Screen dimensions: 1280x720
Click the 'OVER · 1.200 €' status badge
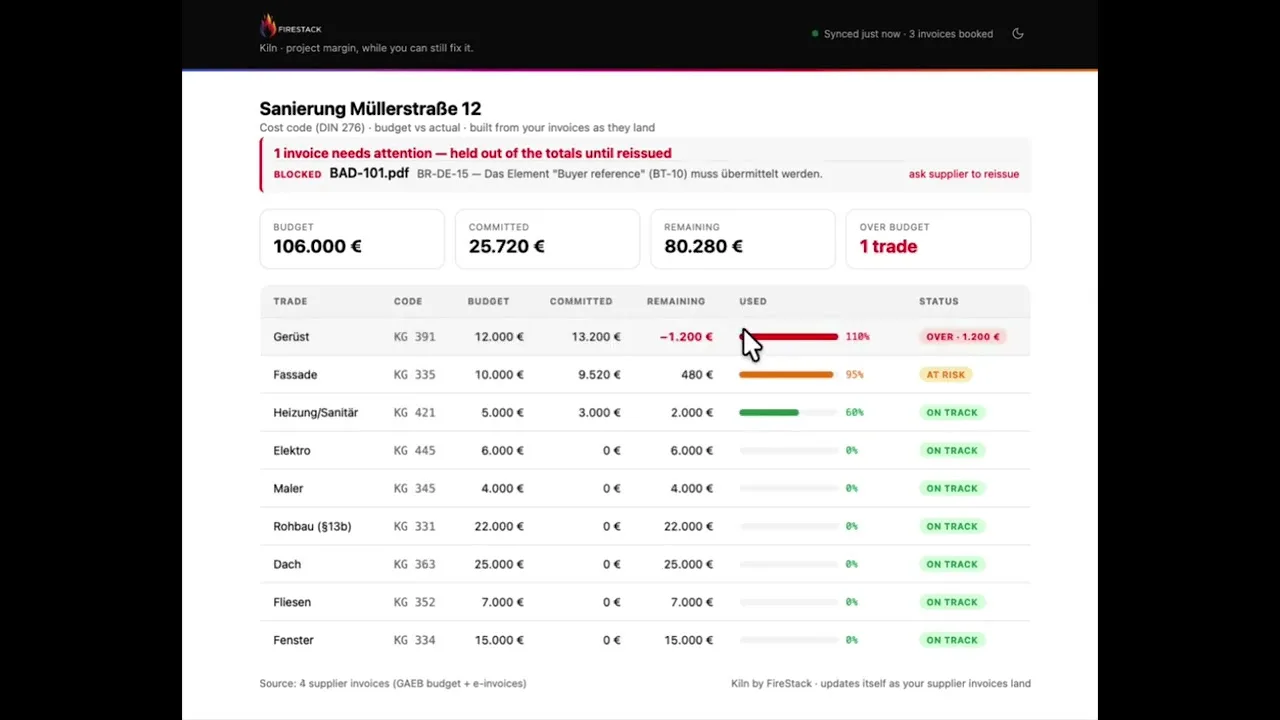click(x=962, y=337)
